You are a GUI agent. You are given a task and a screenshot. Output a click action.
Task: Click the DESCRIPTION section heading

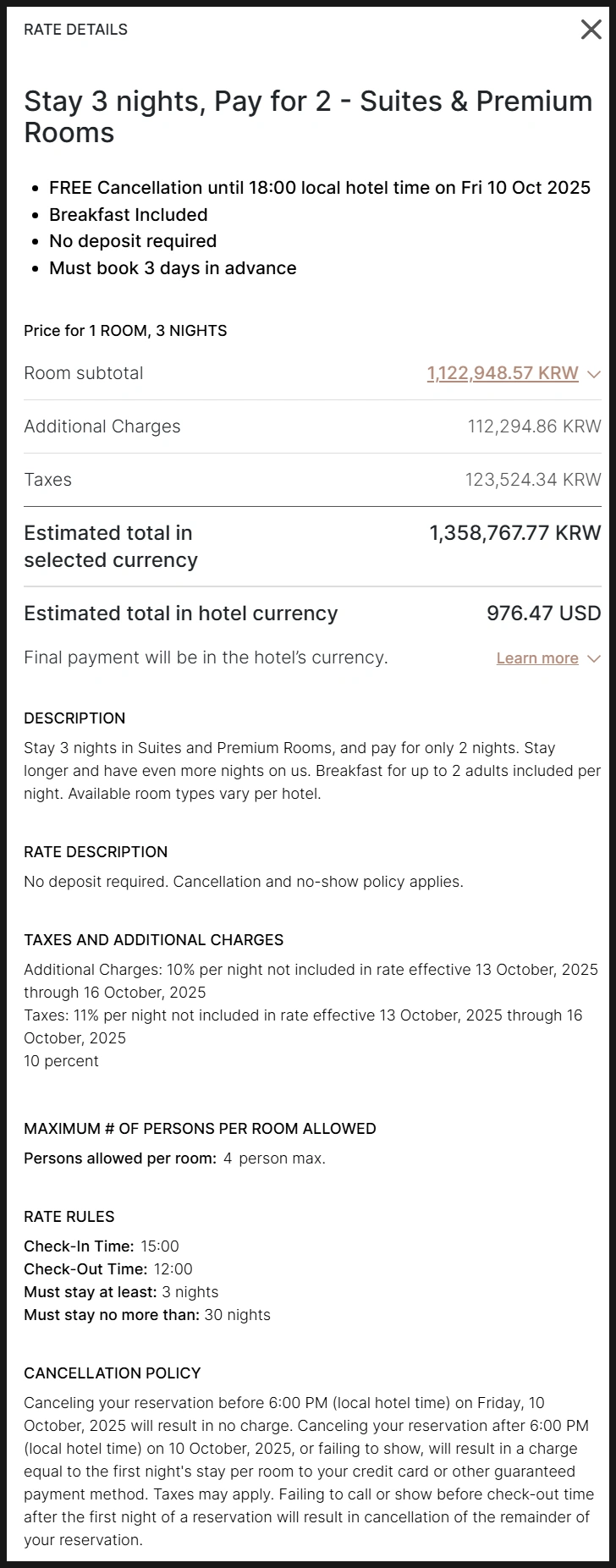(x=74, y=718)
